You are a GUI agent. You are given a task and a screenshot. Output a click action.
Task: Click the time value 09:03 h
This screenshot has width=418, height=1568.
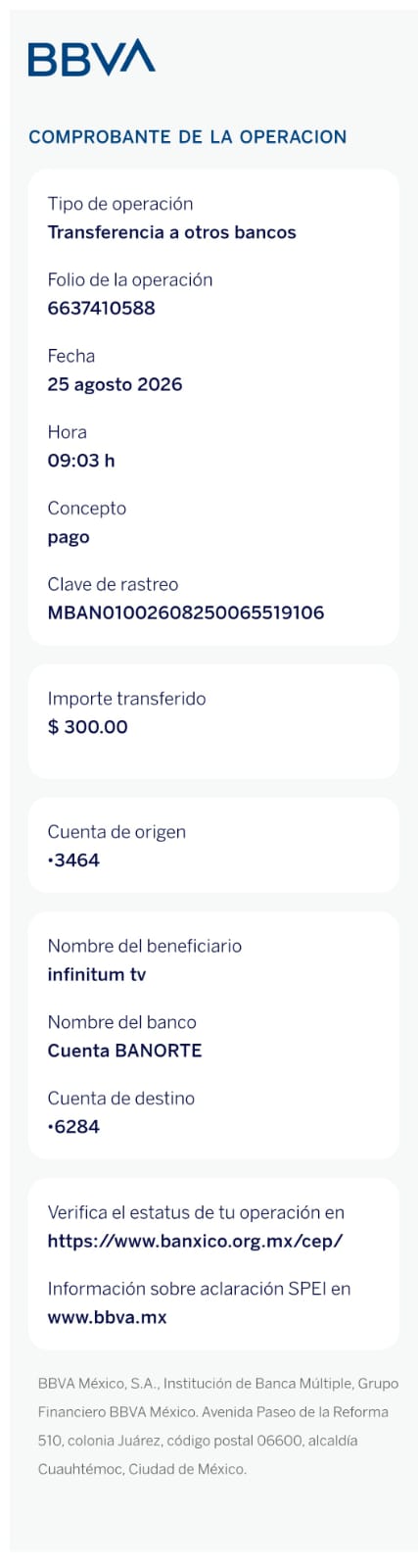pos(81,461)
